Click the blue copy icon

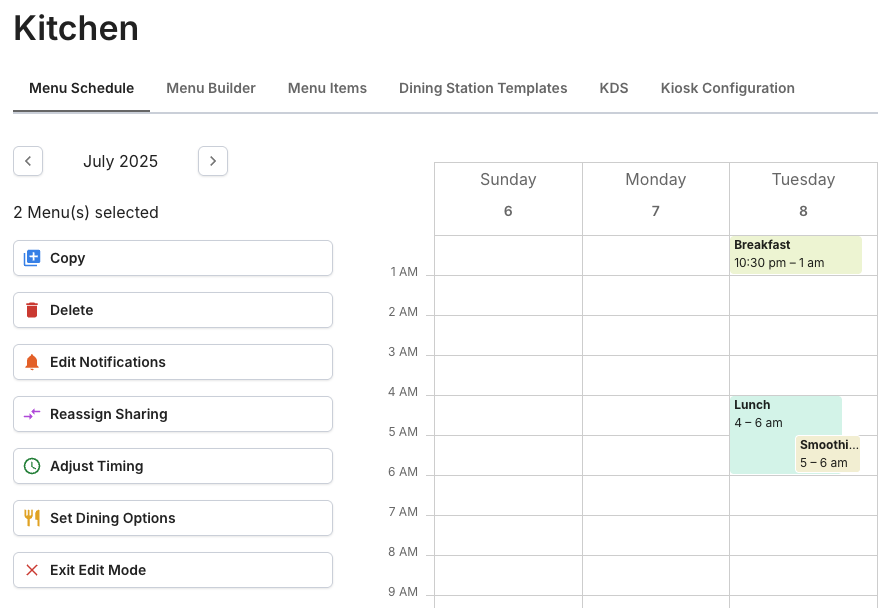click(32, 258)
